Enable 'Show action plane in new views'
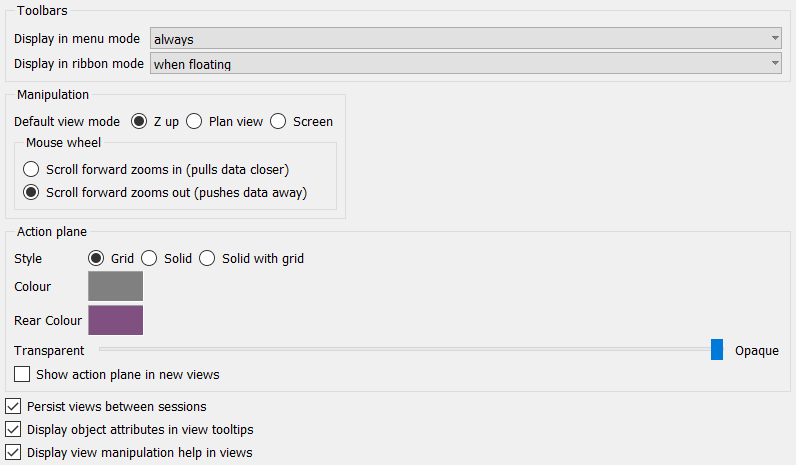796x465 pixels. click(23, 375)
